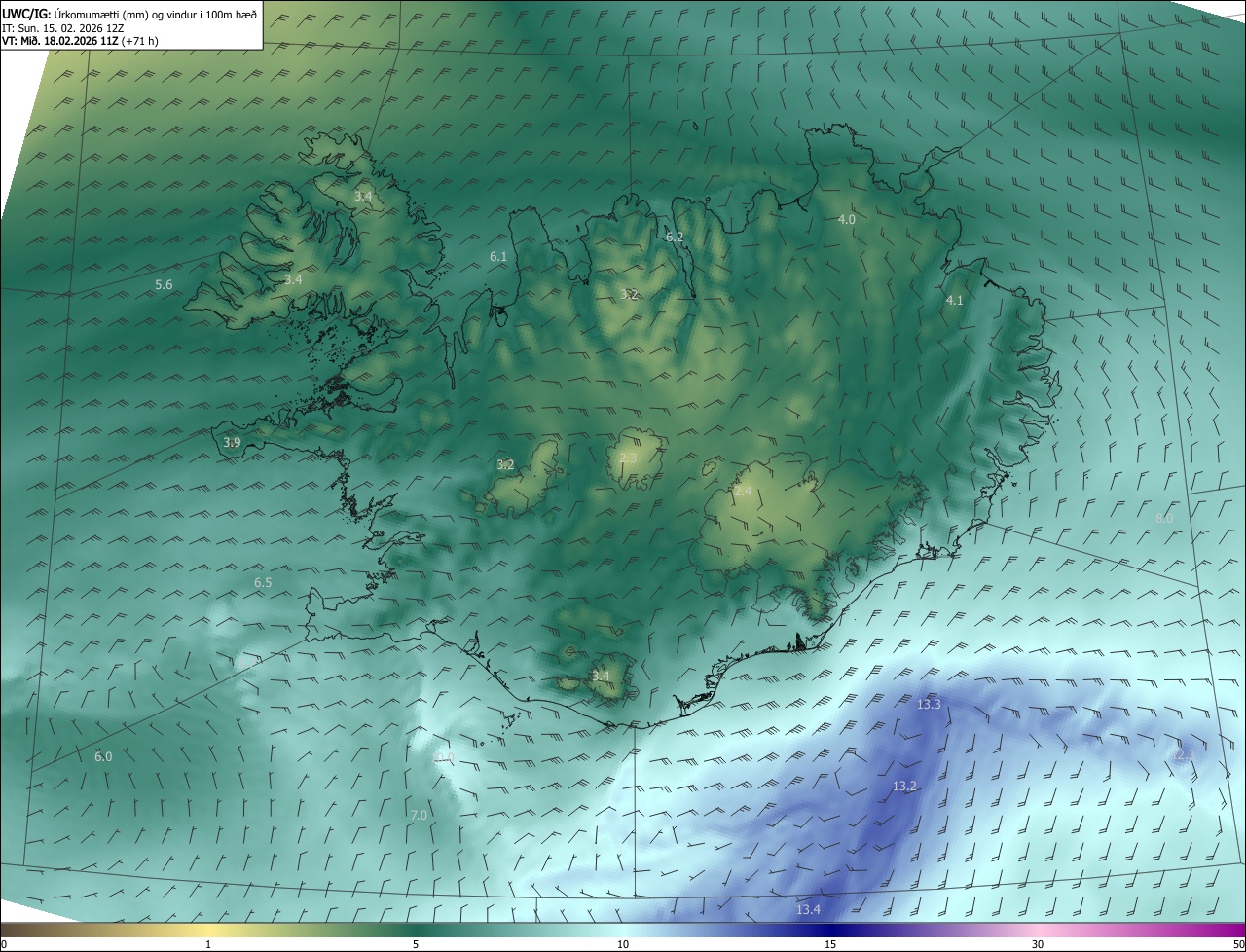Click the 3.9 value label on the map
Screen dimensions: 1246x952
[232, 443]
